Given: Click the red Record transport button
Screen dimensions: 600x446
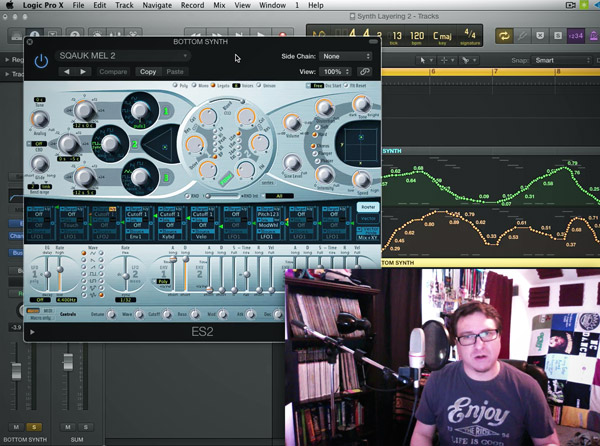Looking at the screenshot, I should click(x=282, y=34).
